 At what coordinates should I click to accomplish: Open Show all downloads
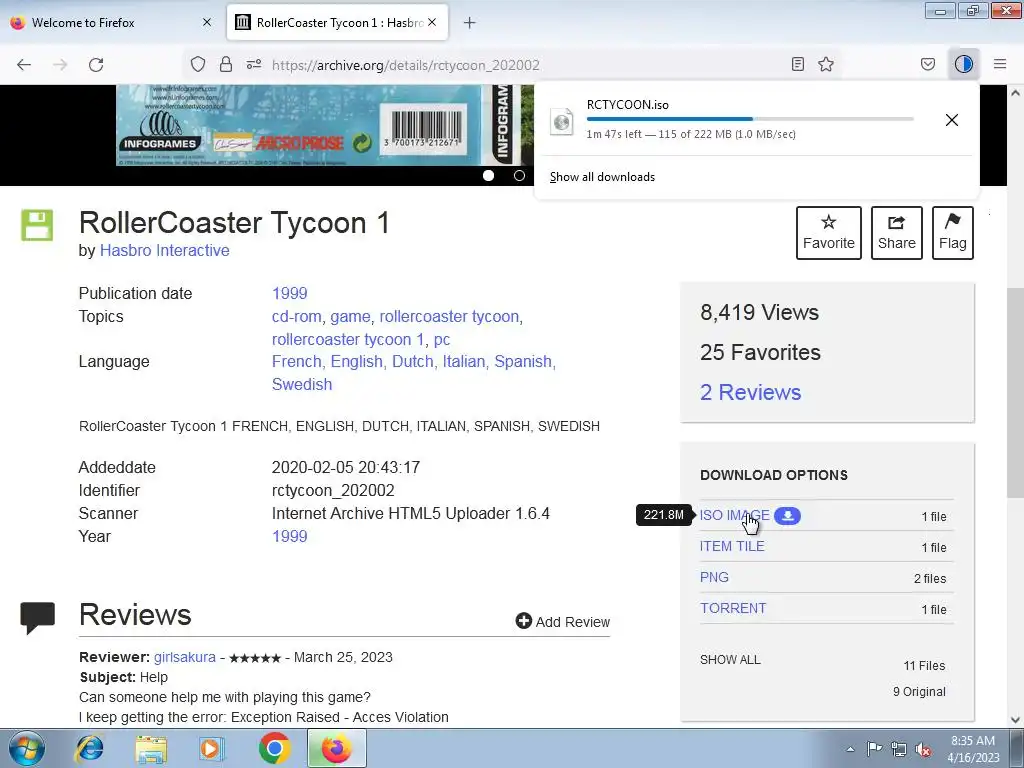click(x=602, y=177)
